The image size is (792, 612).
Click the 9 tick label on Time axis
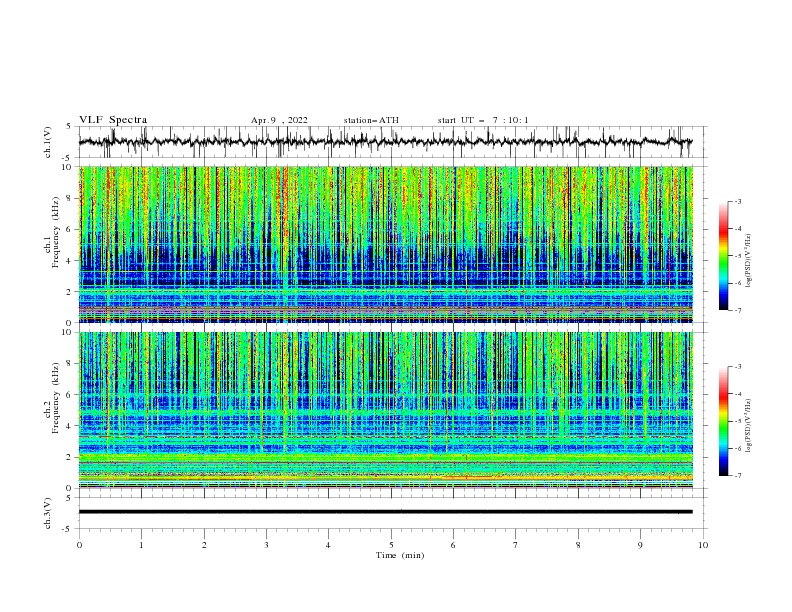point(640,545)
